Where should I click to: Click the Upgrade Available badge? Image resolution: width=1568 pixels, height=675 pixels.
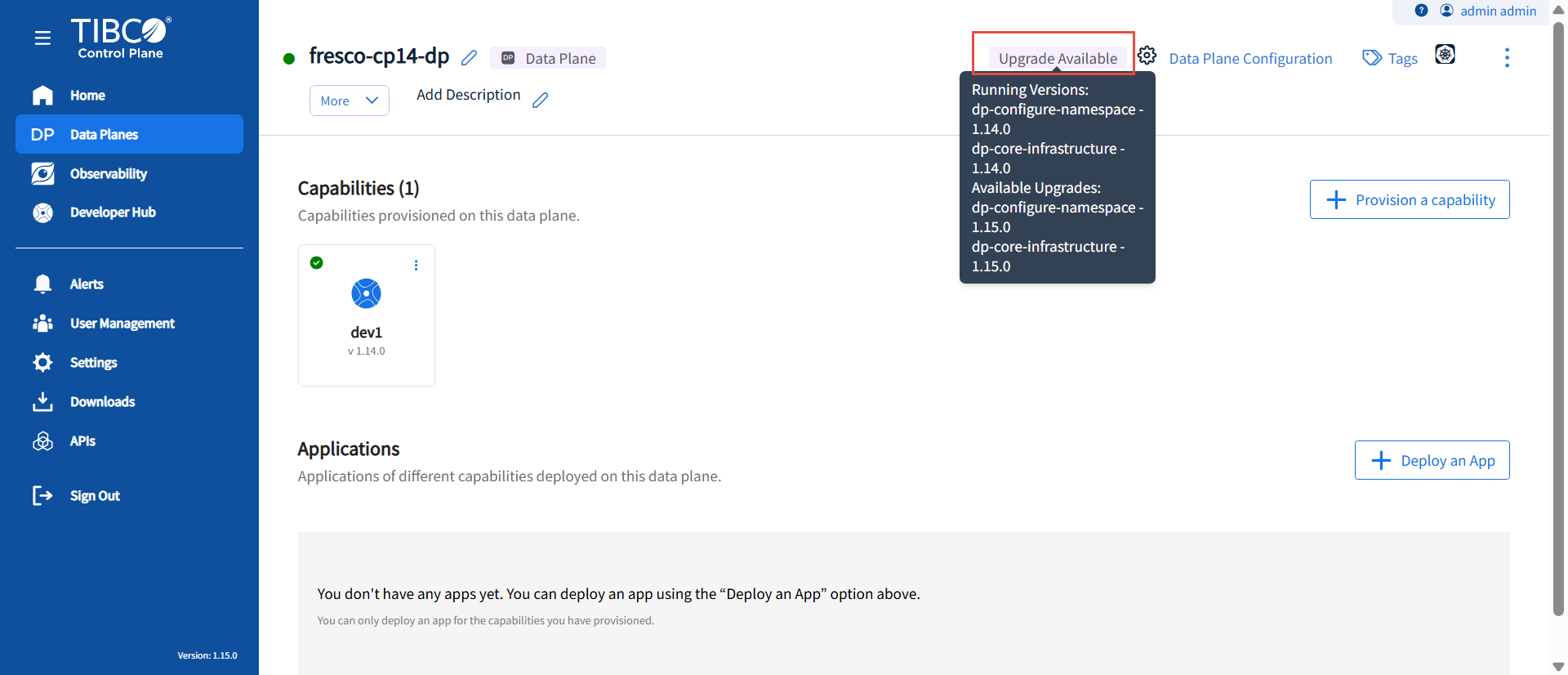pos(1058,58)
